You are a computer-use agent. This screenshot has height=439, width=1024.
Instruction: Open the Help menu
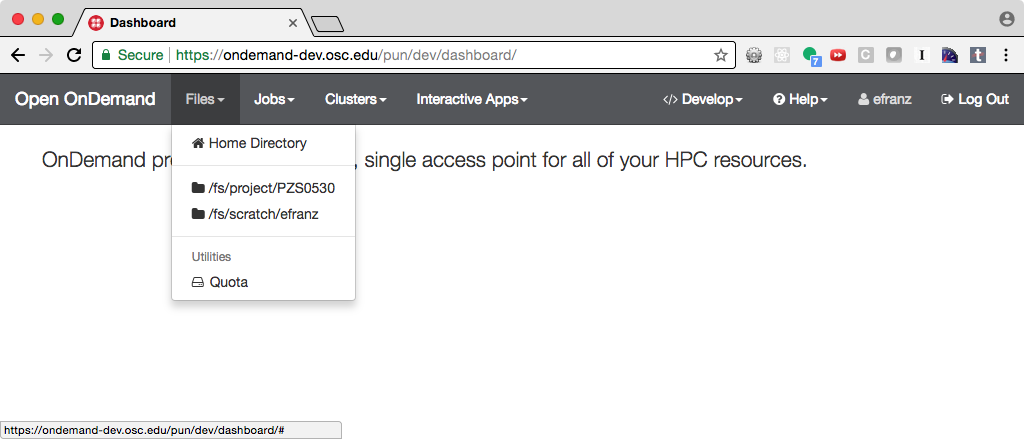point(800,99)
